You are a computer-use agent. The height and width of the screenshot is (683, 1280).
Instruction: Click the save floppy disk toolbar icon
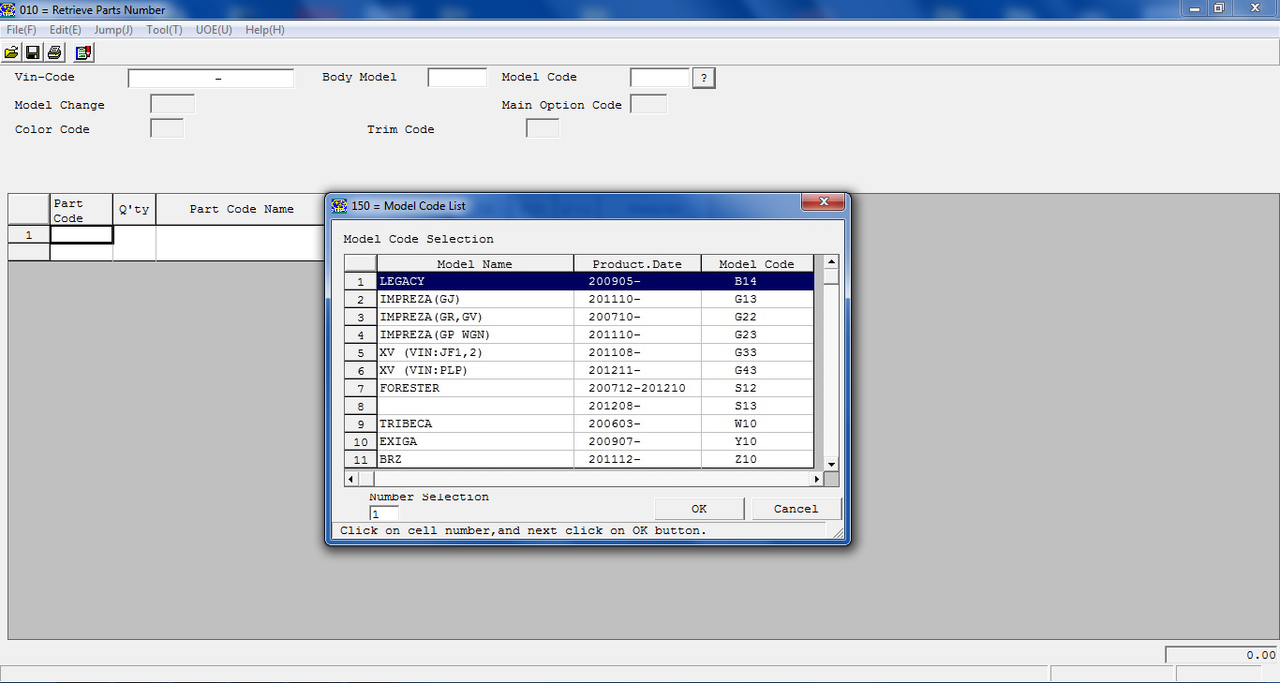click(x=33, y=52)
